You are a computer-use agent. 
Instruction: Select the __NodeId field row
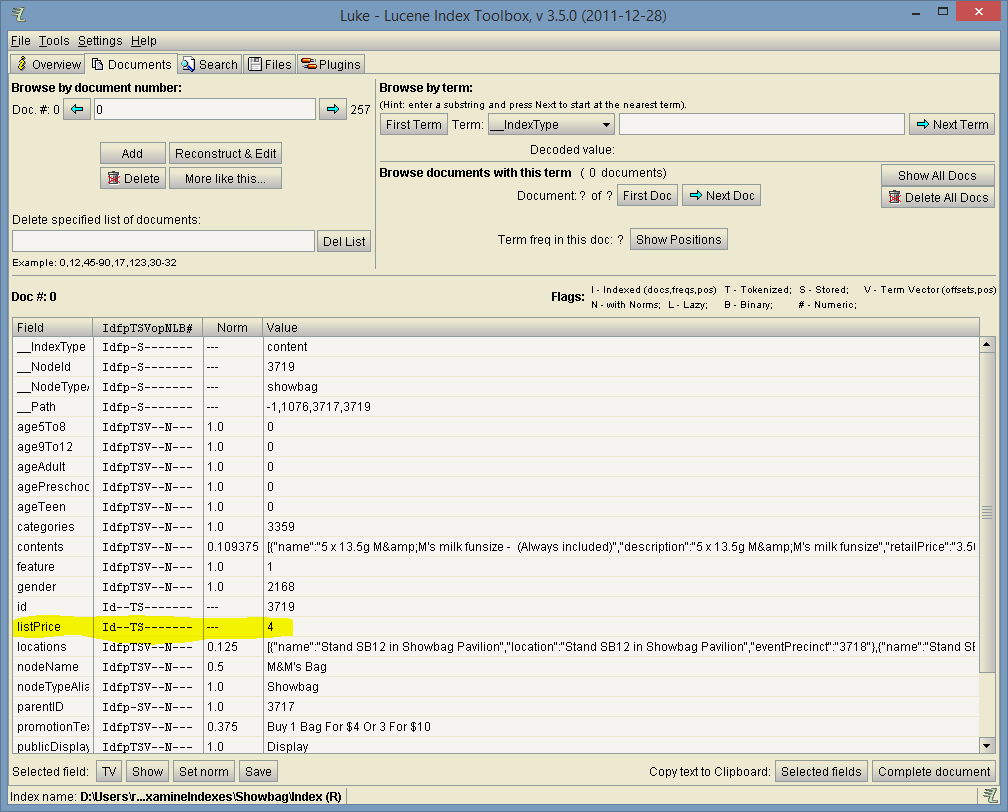(495, 366)
